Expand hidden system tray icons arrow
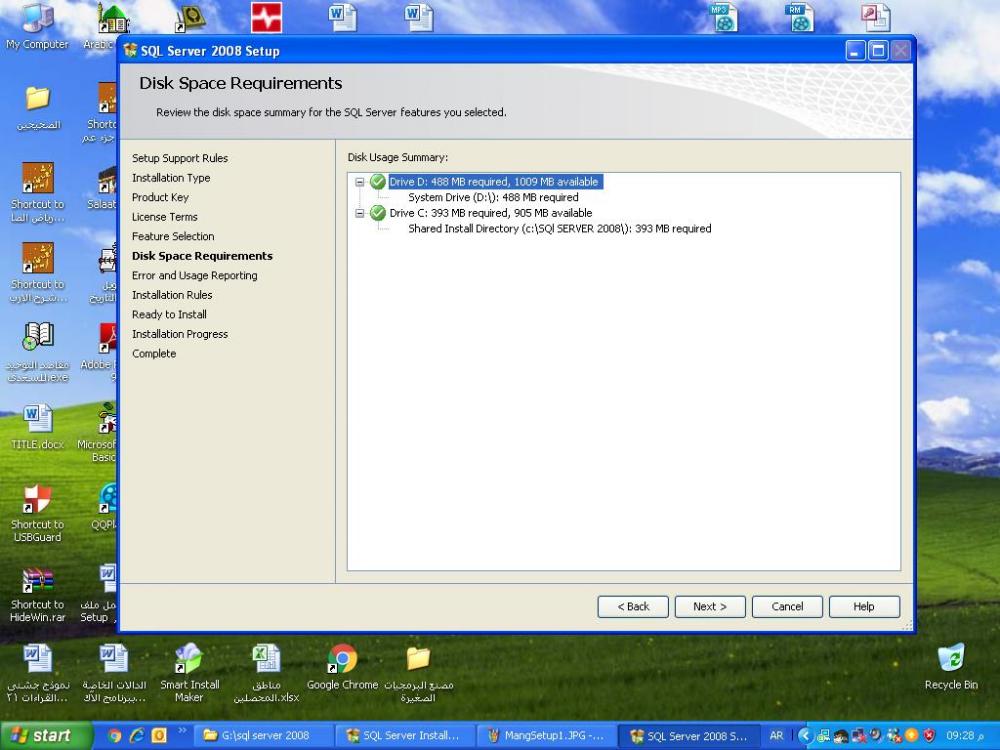The height and width of the screenshot is (750, 1000). [x=805, y=735]
